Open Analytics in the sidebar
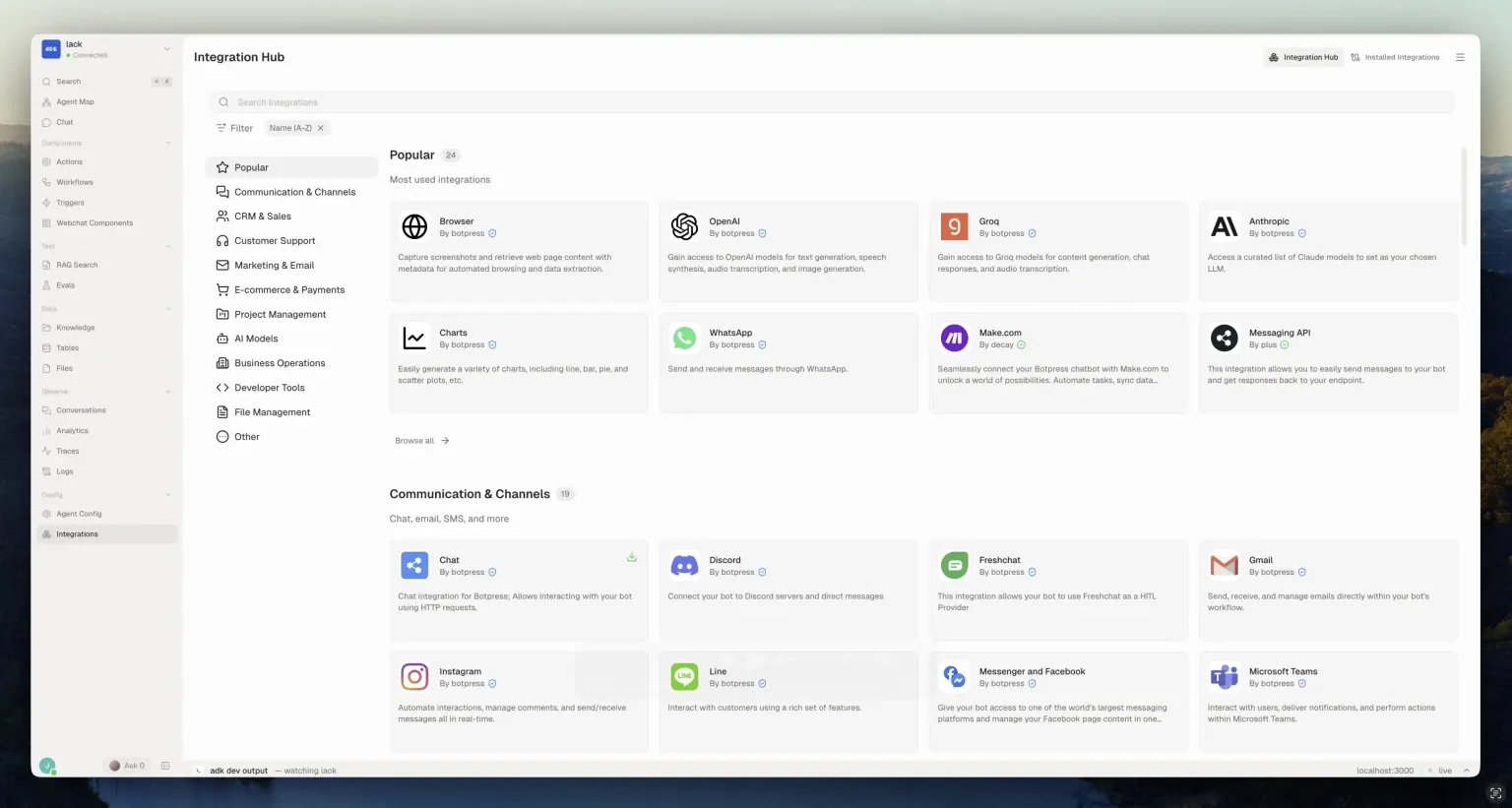The image size is (1512, 808). click(x=107, y=431)
